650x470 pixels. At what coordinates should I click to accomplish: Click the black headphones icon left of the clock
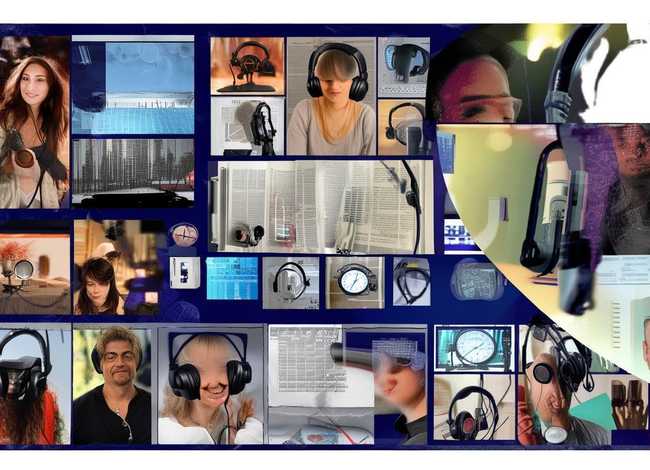[x=290, y=281]
